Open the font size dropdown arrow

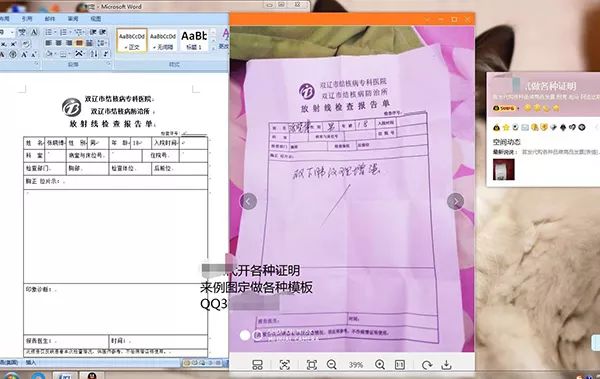coord(12,32)
